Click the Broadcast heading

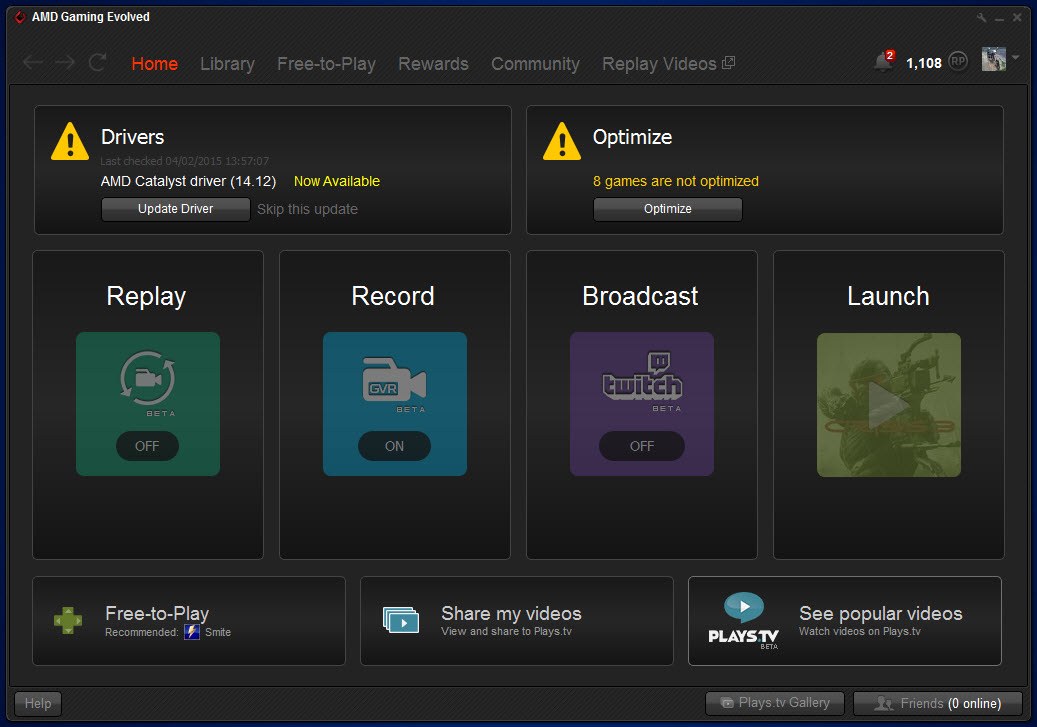coord(640,296)
